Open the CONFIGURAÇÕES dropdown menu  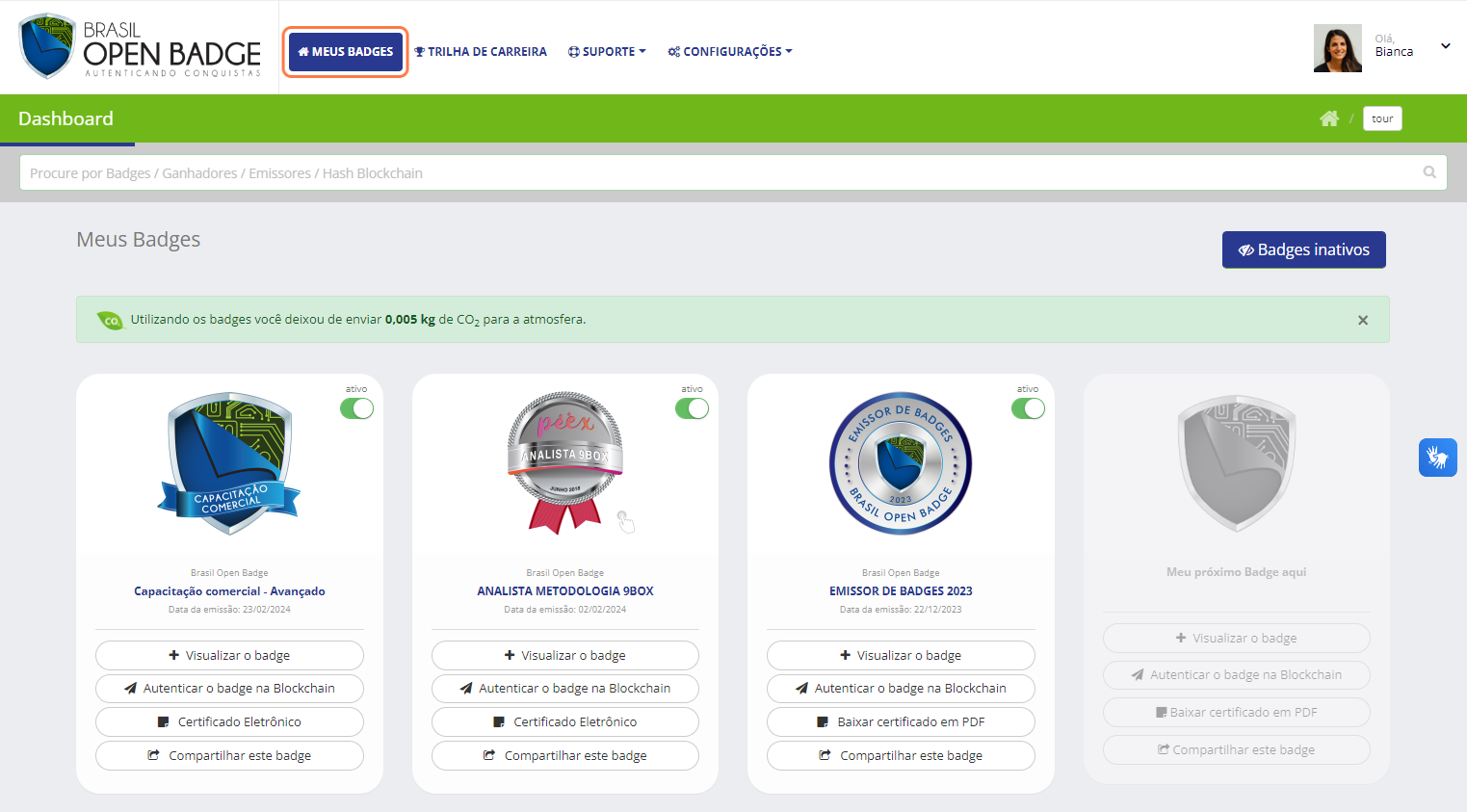click(730, 52)
